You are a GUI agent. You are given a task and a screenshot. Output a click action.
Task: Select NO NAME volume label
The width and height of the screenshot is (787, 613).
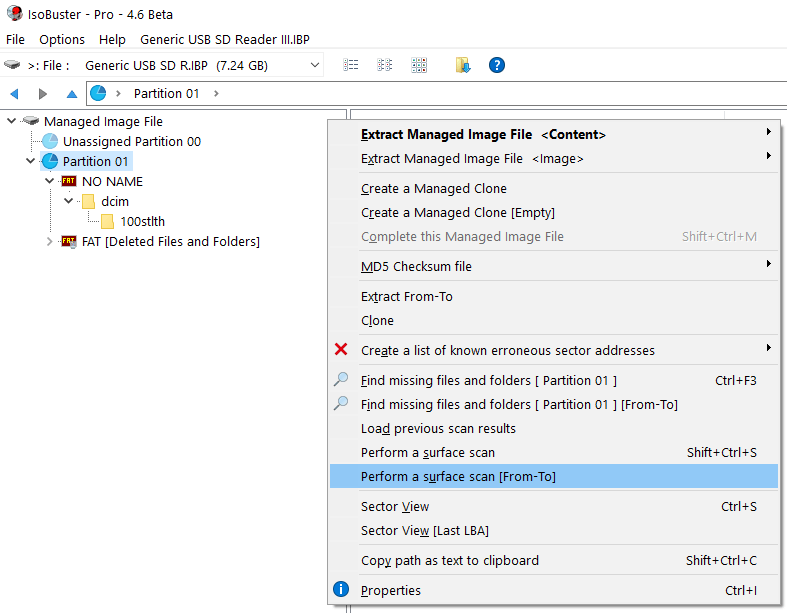point(112,181)
